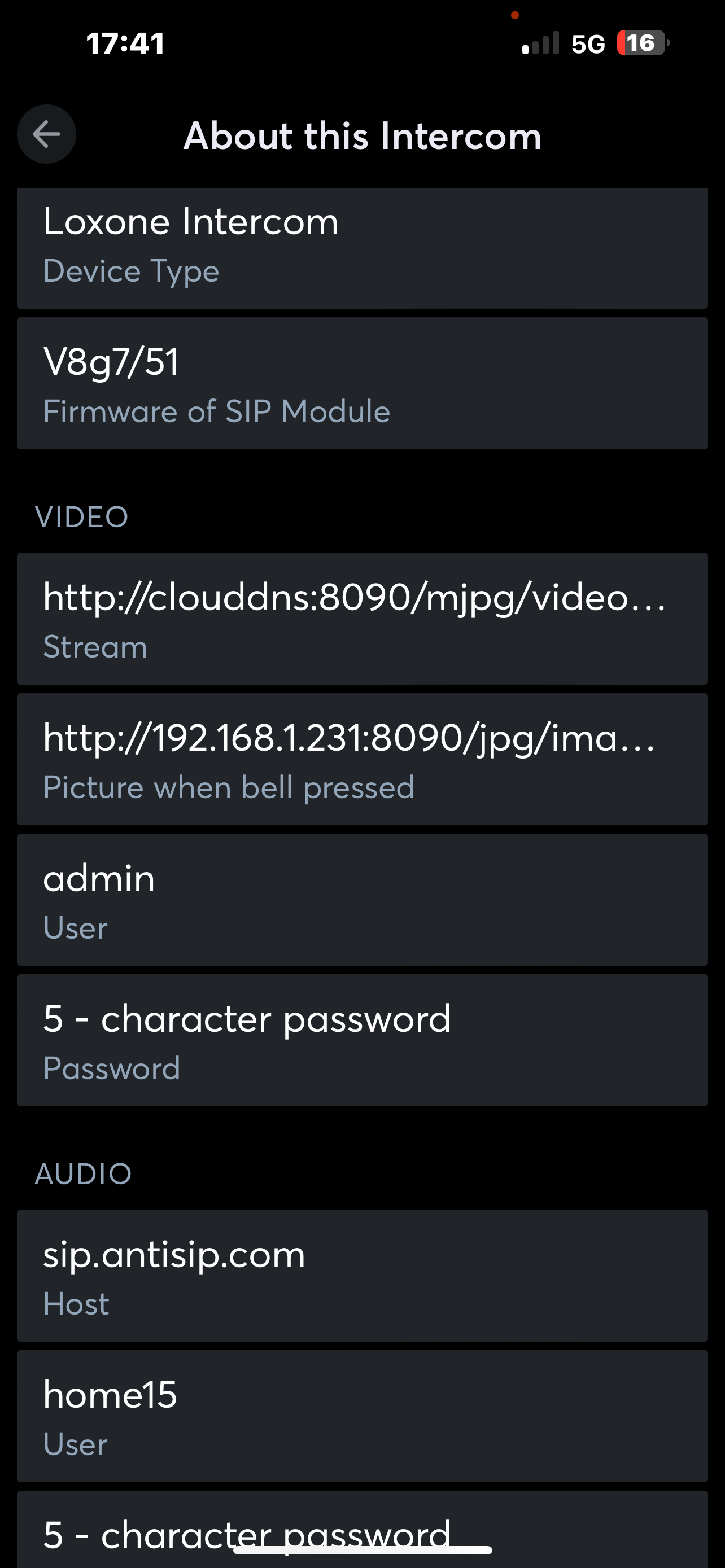Select the home15 audio User row
Screen dimensions: 725x1568
(362, 1416)
